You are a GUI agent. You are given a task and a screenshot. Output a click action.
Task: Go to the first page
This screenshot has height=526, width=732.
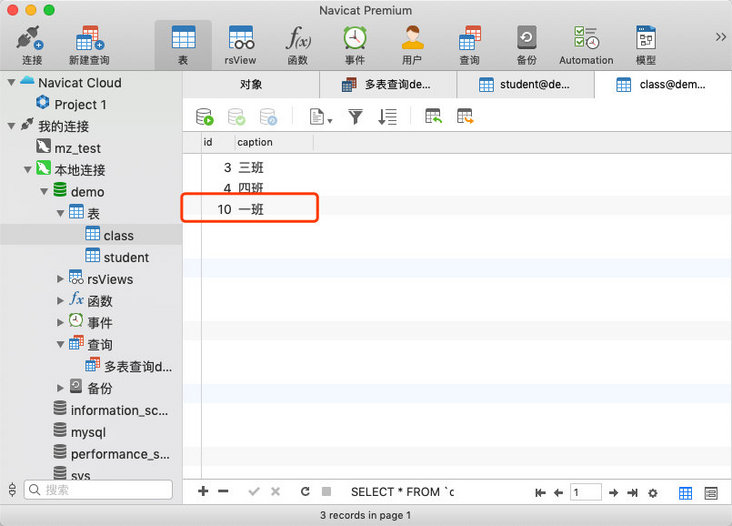click(540, 492)
